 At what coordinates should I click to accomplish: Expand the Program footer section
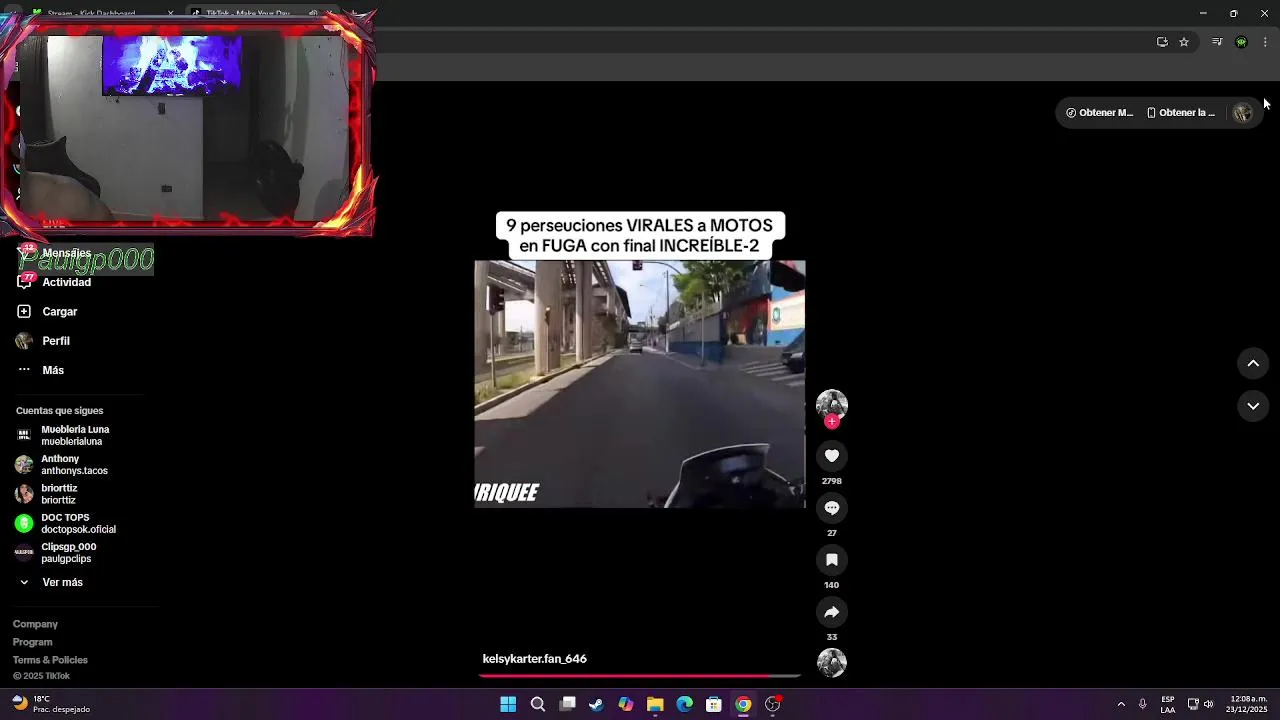tap(32, 642)
